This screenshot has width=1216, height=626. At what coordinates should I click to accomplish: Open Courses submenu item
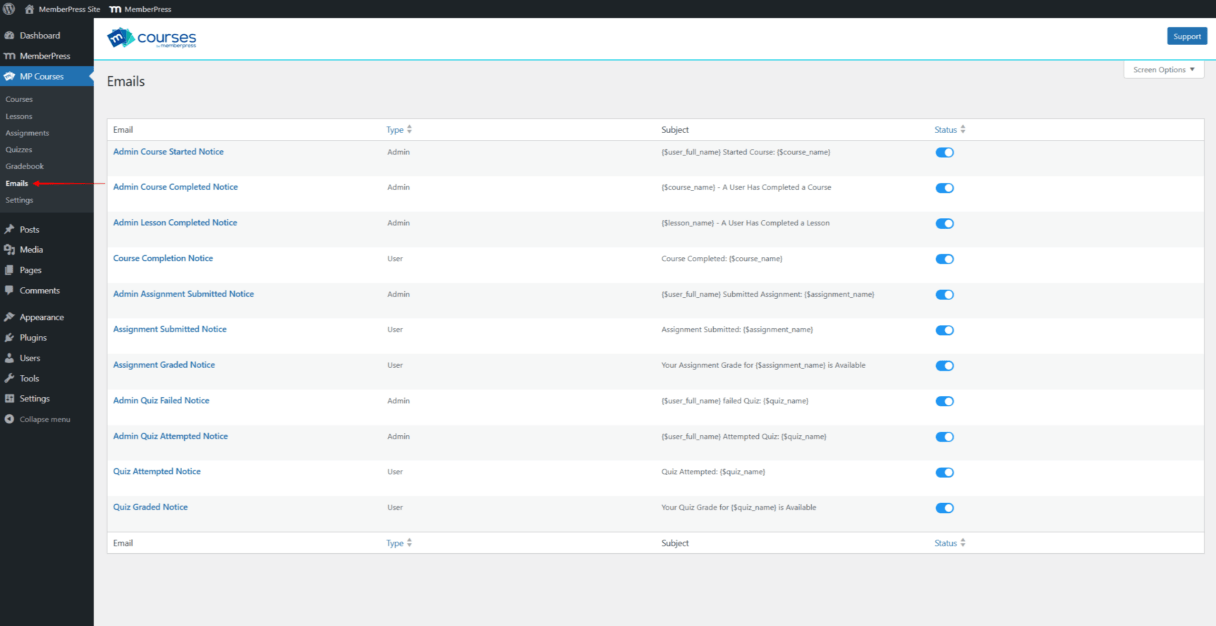tap(19, 100)
